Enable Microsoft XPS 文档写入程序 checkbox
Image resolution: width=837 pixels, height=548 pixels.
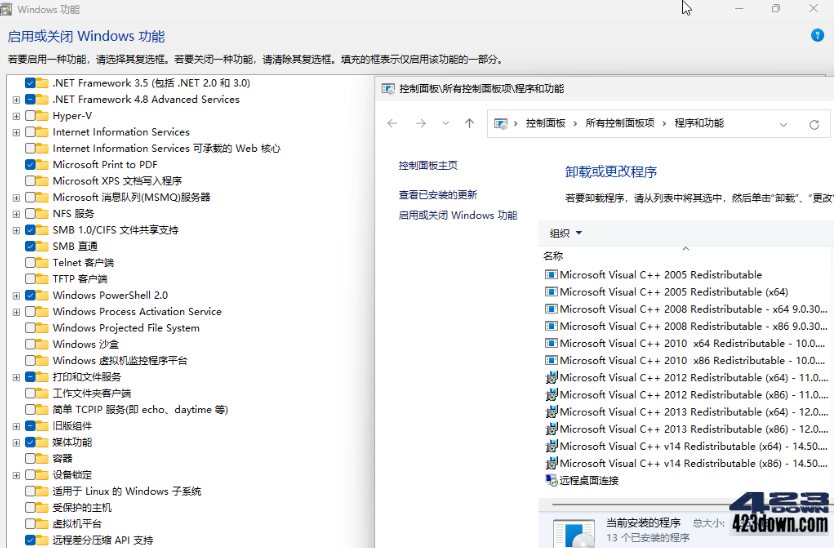point(30,181)
